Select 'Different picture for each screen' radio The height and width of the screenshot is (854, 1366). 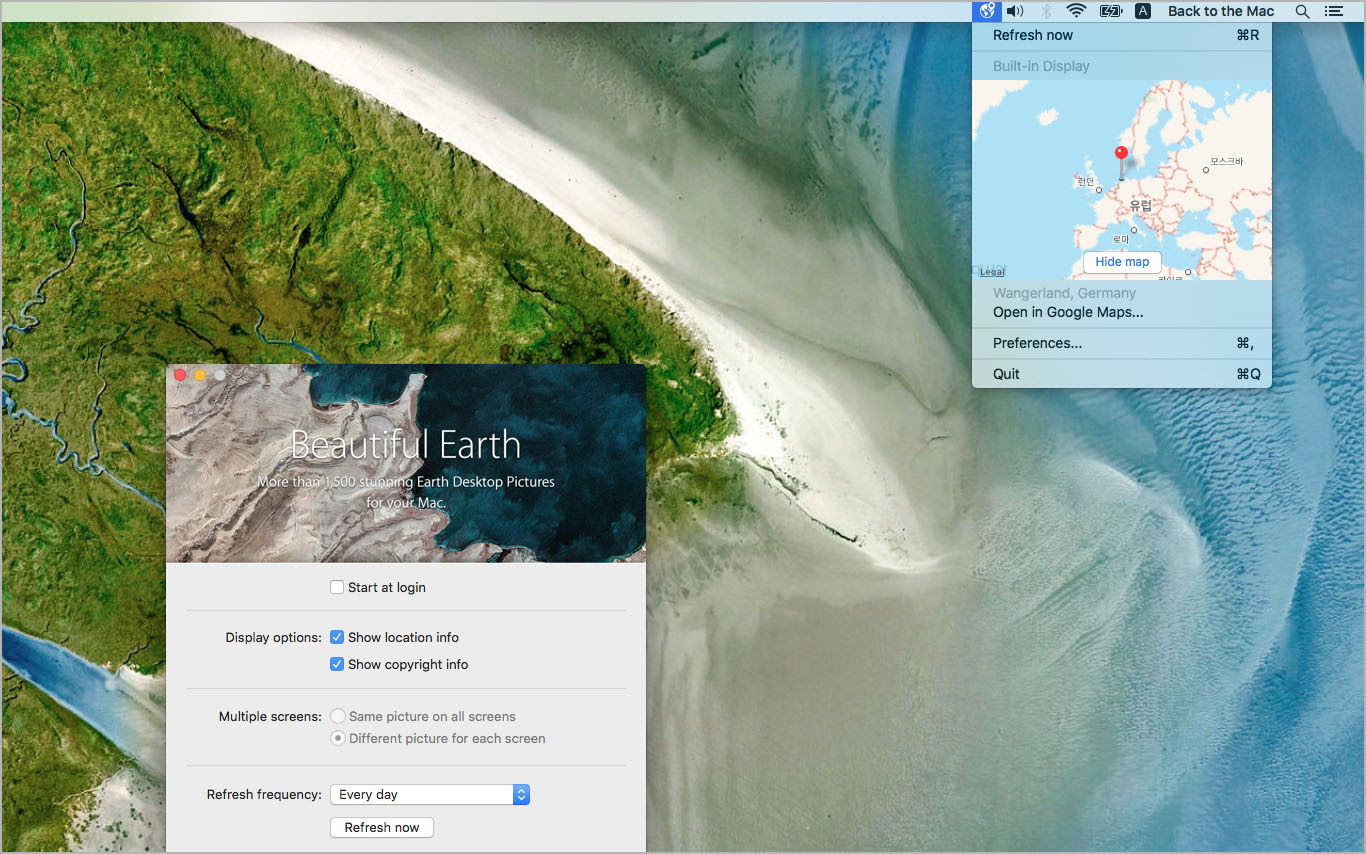338,738
